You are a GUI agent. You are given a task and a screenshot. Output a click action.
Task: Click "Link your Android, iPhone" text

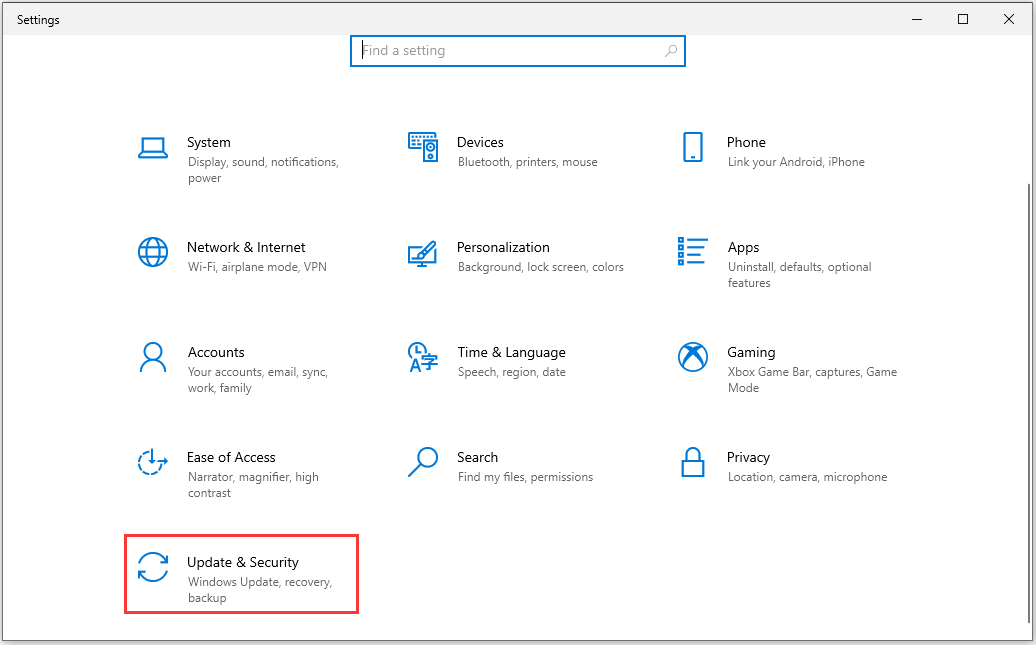(796, 162)
